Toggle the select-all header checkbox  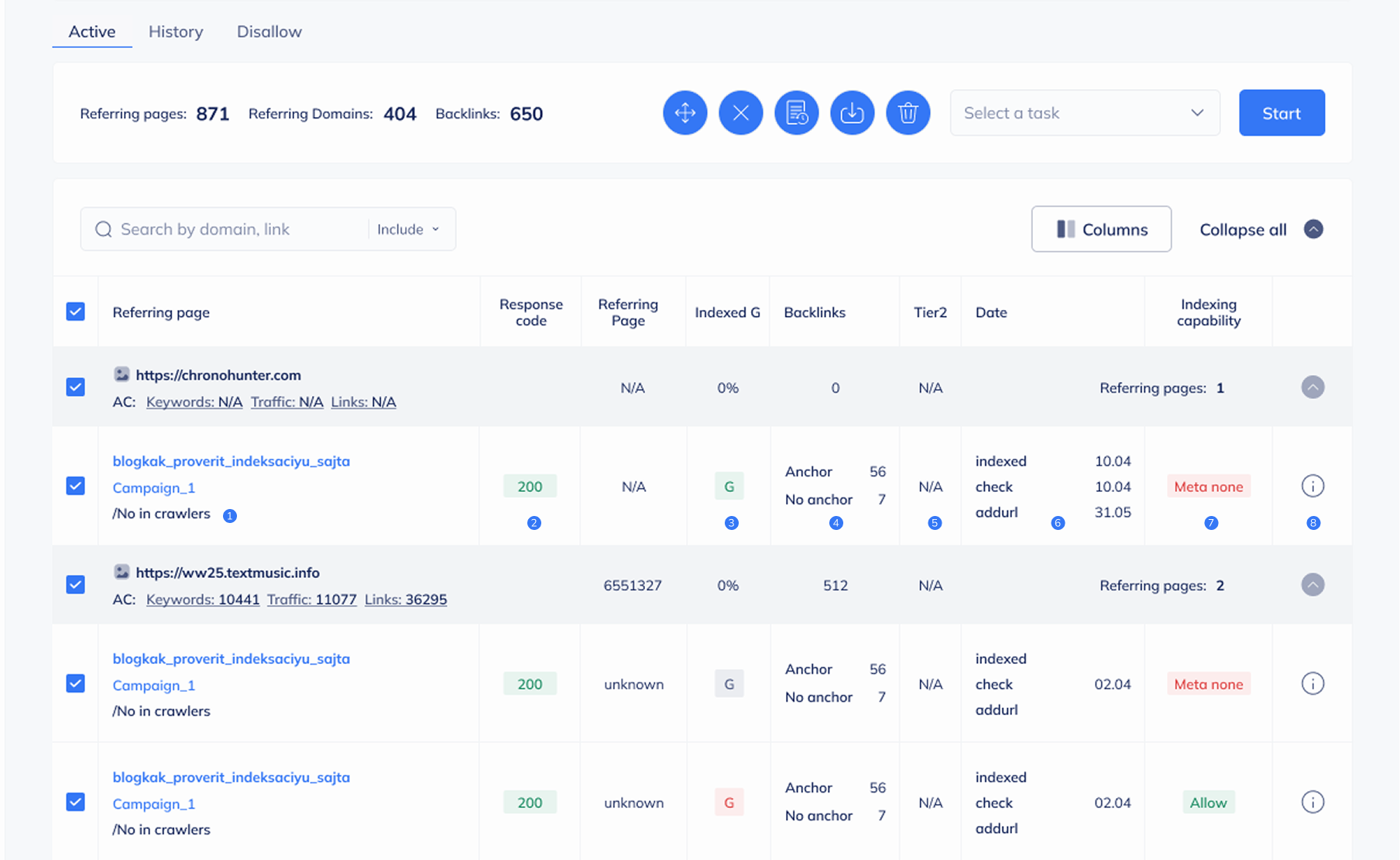(75, 311)
